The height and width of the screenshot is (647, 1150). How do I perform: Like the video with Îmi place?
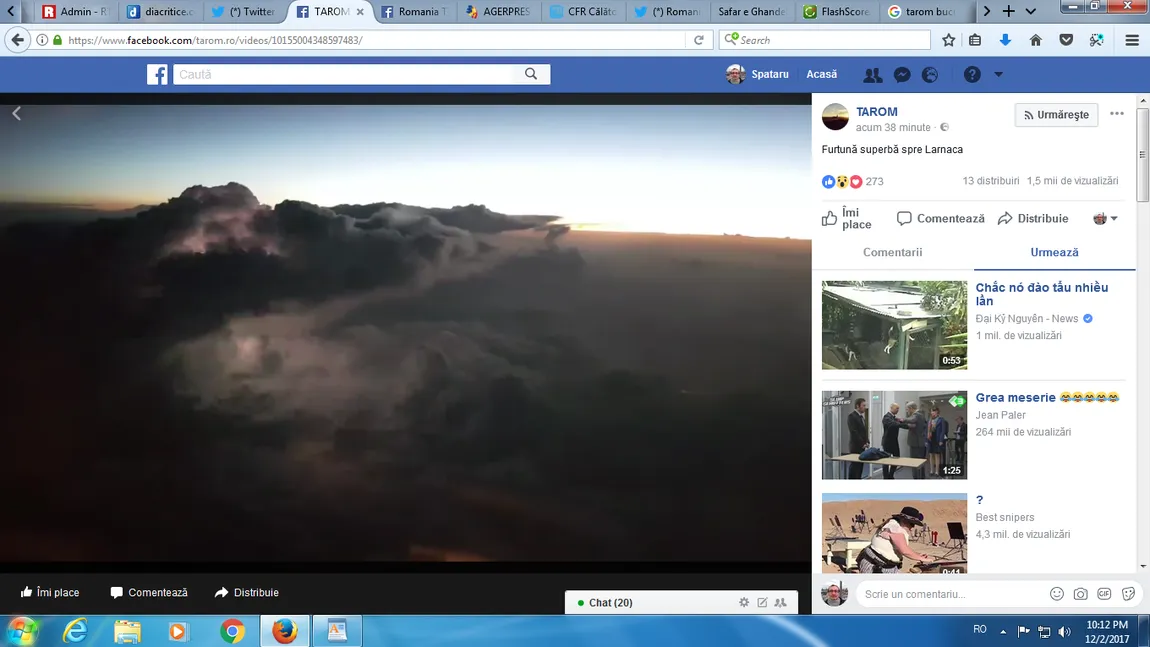click(846, 219)
